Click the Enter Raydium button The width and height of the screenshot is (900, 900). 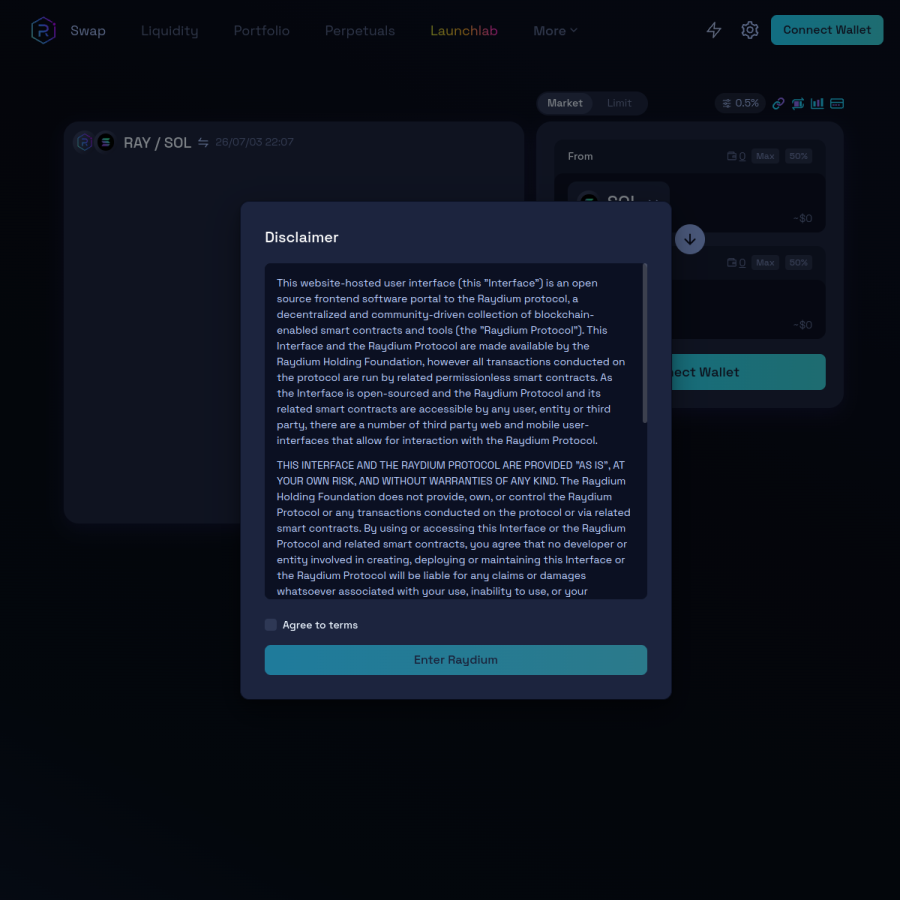coord(456,660)
